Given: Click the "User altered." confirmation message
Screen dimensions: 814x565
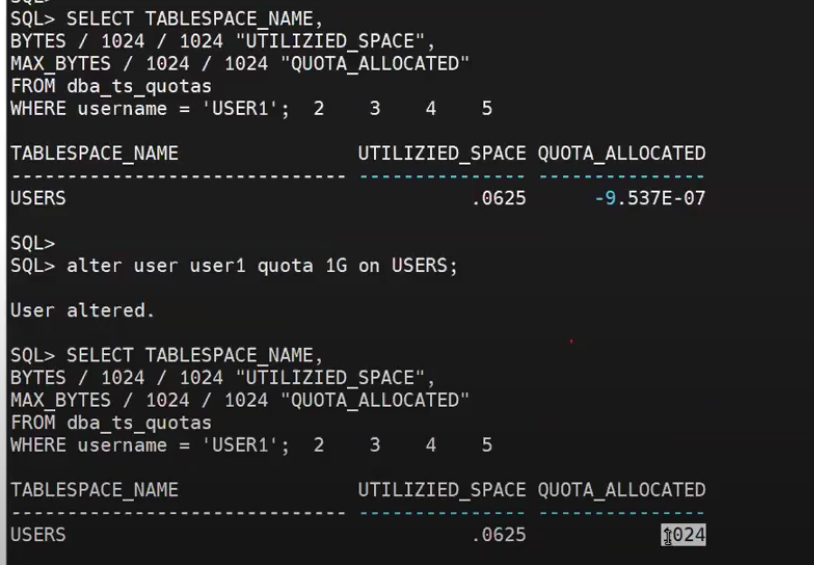Looking at the screenshot, I should 83,310.
